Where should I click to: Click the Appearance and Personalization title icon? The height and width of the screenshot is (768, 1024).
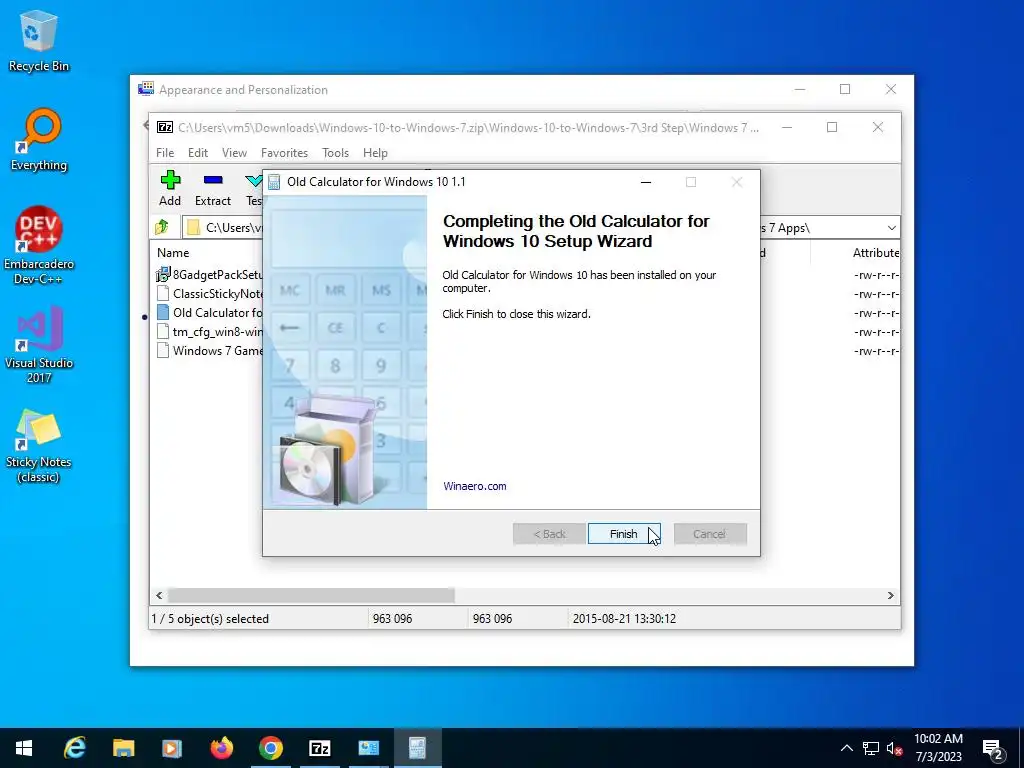[x=146, y=89]
